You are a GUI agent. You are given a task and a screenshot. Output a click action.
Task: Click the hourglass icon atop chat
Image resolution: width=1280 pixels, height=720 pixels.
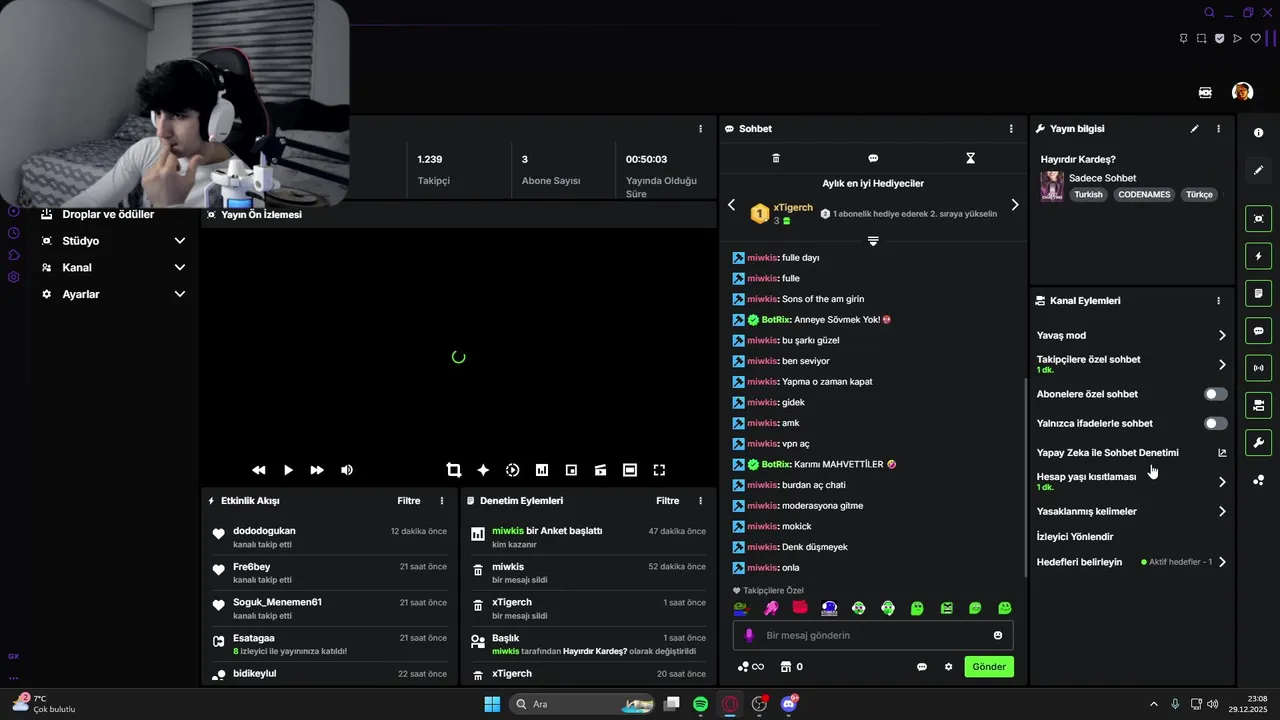pyautogui.click(x=970, y=158)
